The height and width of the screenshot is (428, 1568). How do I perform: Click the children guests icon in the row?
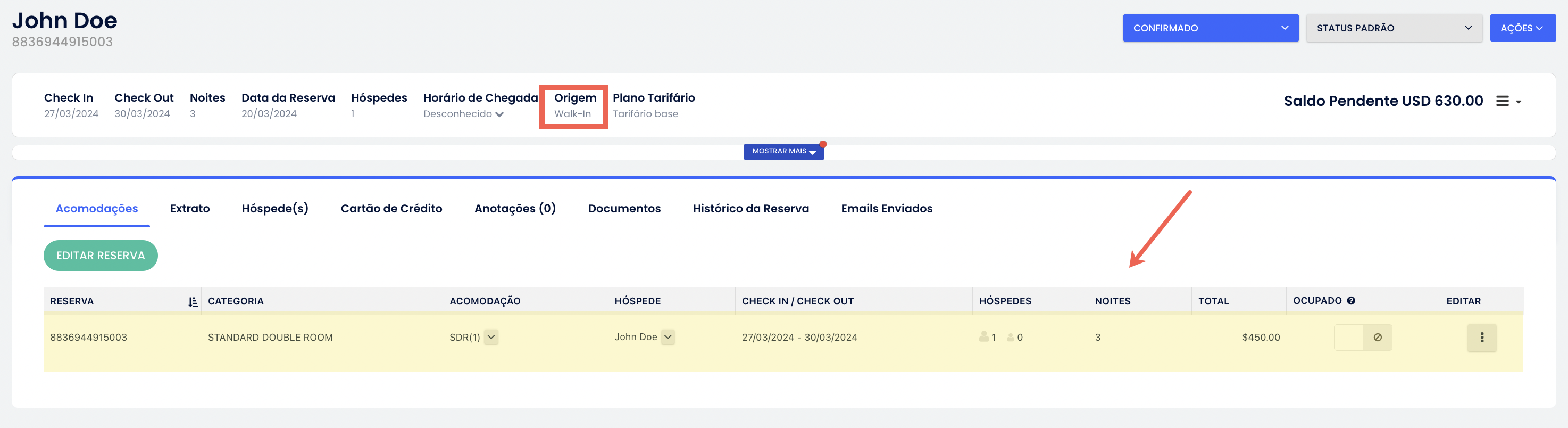[x=1011, y=338]
